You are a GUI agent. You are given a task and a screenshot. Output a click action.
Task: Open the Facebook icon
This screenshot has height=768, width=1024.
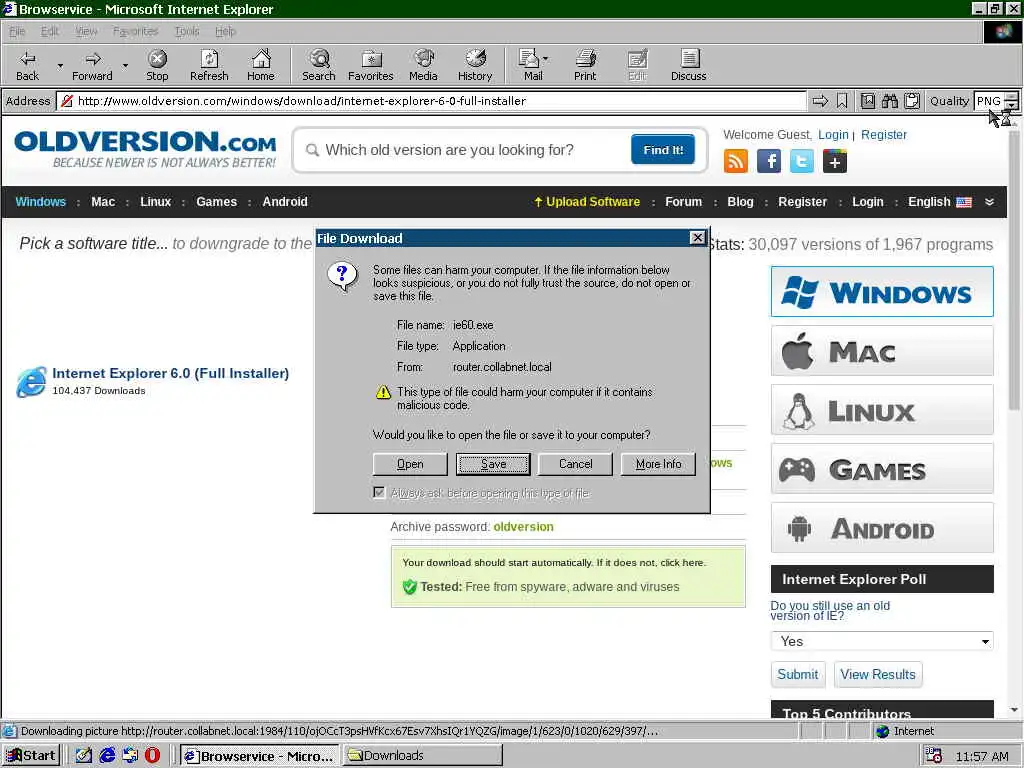point(769,161)
